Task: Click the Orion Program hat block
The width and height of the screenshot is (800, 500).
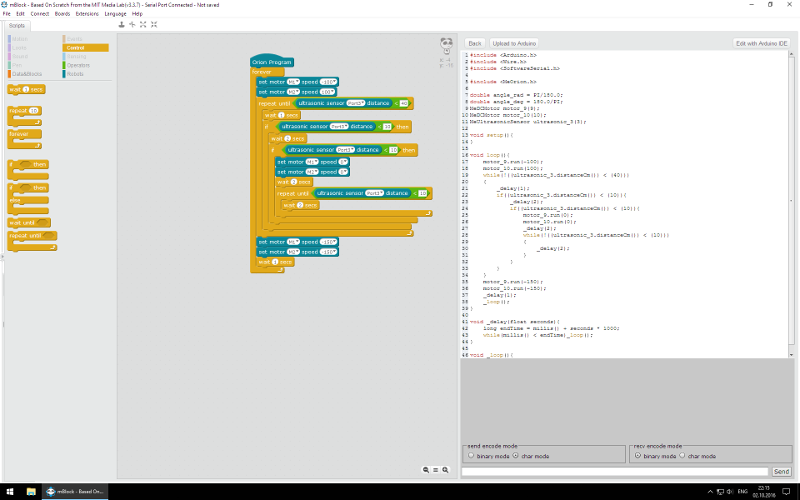Action: click(271, 61)
